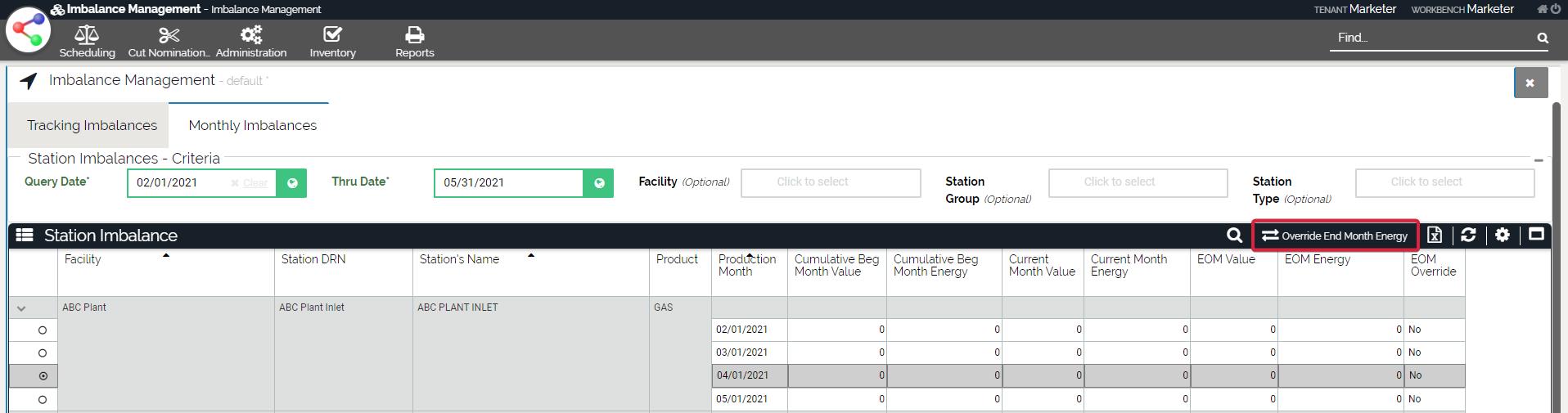Open grid settings gear icon
The width and height of the screenshot is (1568, 413).
click(1503, 236)
